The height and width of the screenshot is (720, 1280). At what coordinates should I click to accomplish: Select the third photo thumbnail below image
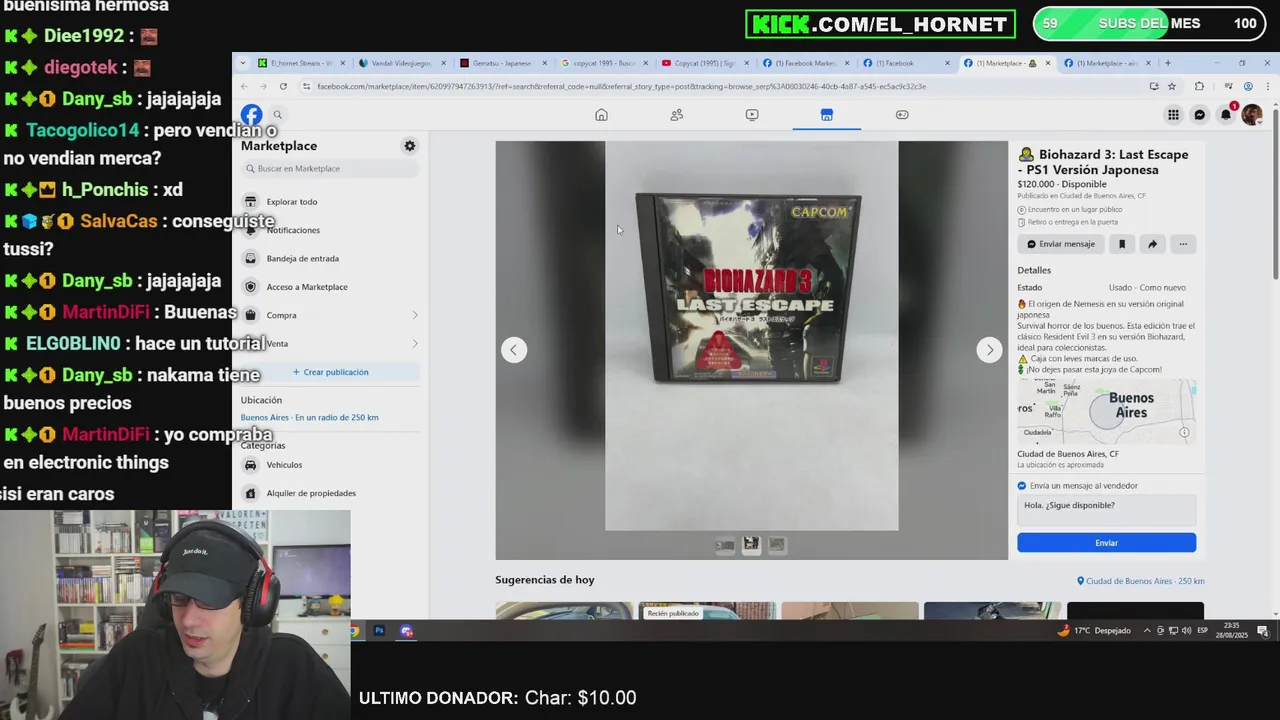pos(777,545)
